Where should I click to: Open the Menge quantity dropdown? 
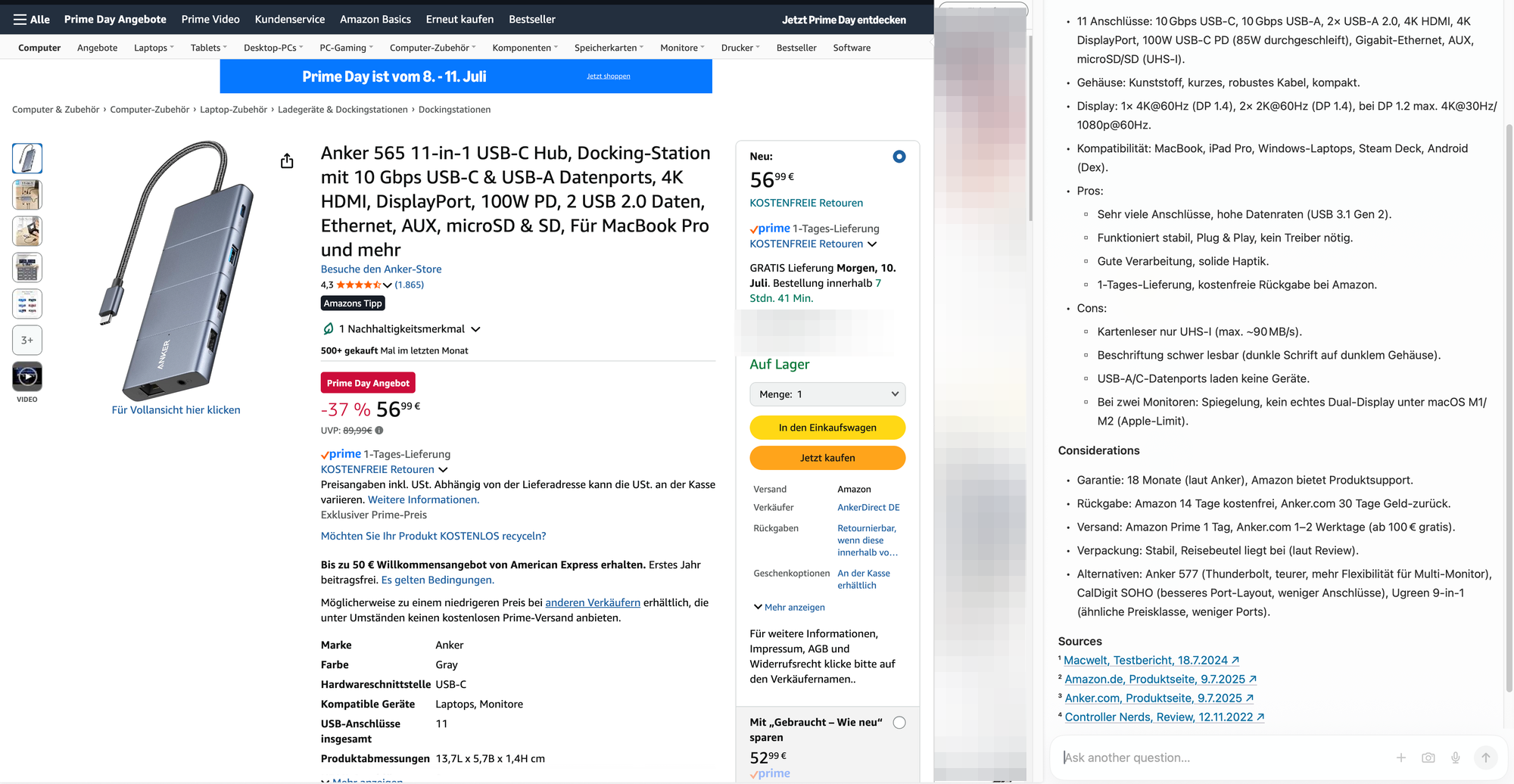(x=827, y=394)
